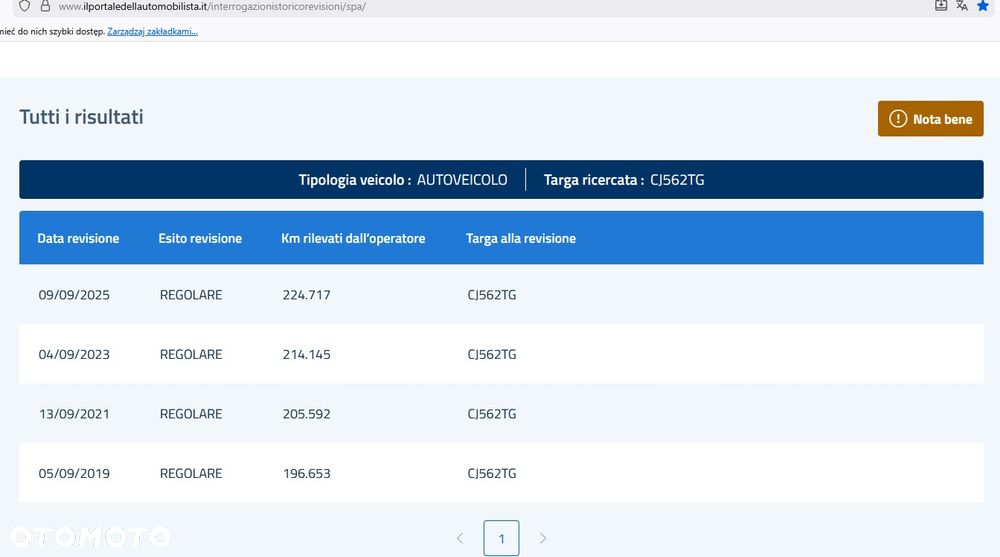Click the date 04/09/2023
The height and width of the screenshot is (557, 1000).
[x=74, y=354]
